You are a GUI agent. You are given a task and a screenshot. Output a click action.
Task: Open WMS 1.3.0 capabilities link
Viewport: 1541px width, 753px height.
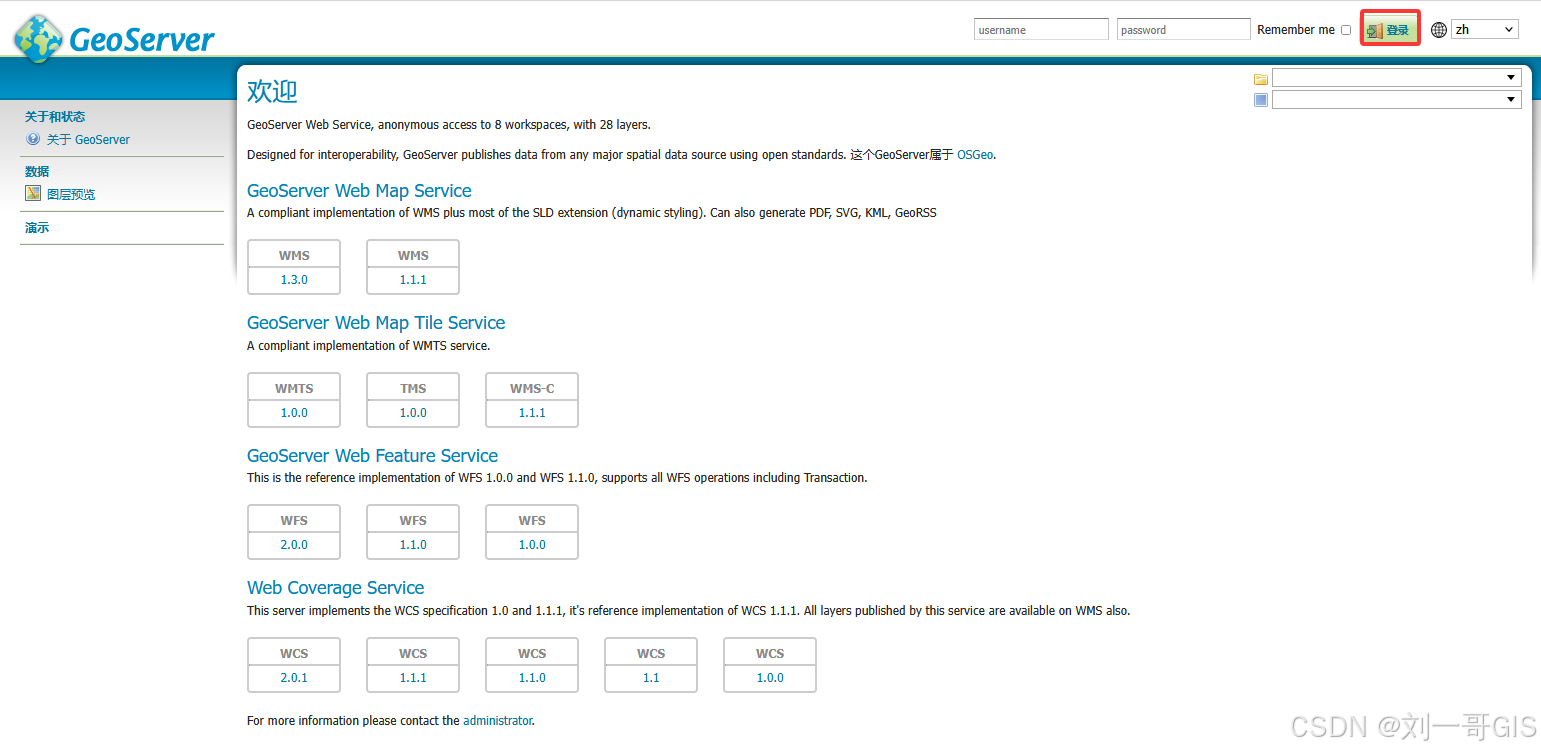pos(294,280)
